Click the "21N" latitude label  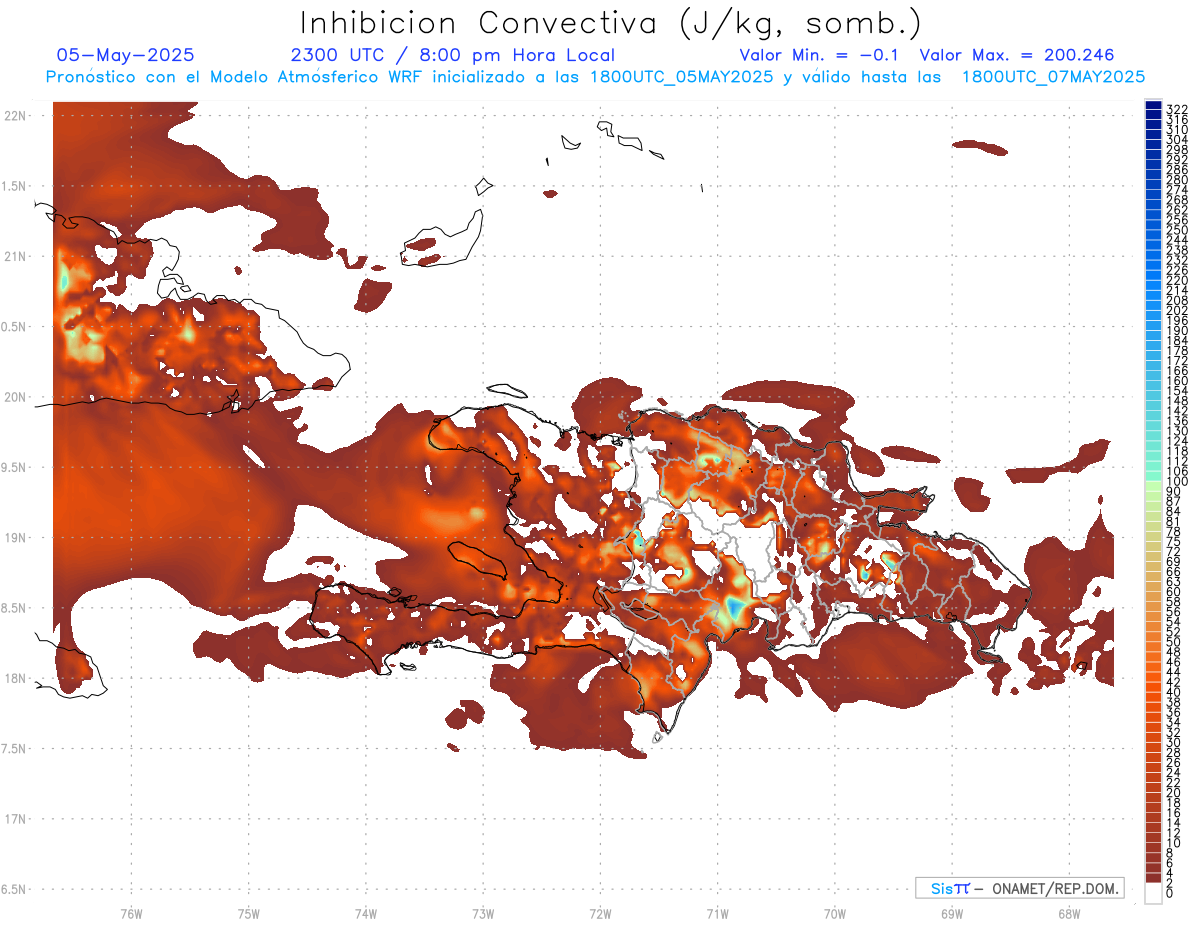pyautogui.click(x=15, y=257)
